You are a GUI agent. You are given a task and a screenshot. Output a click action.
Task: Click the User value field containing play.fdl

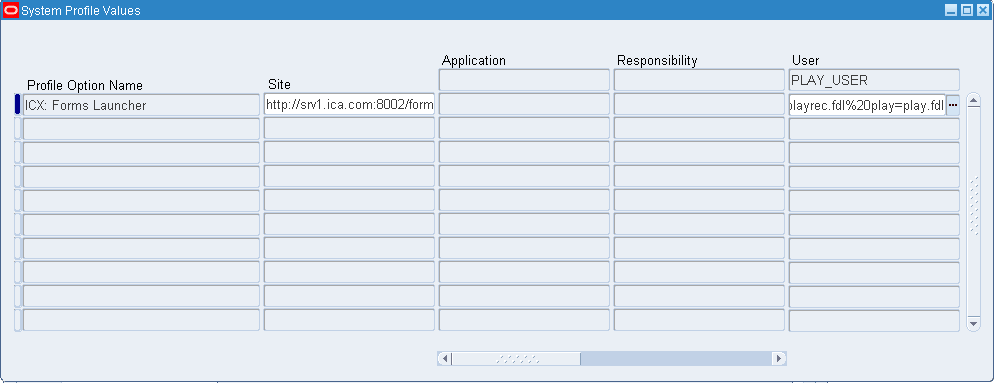coord(867,105)
